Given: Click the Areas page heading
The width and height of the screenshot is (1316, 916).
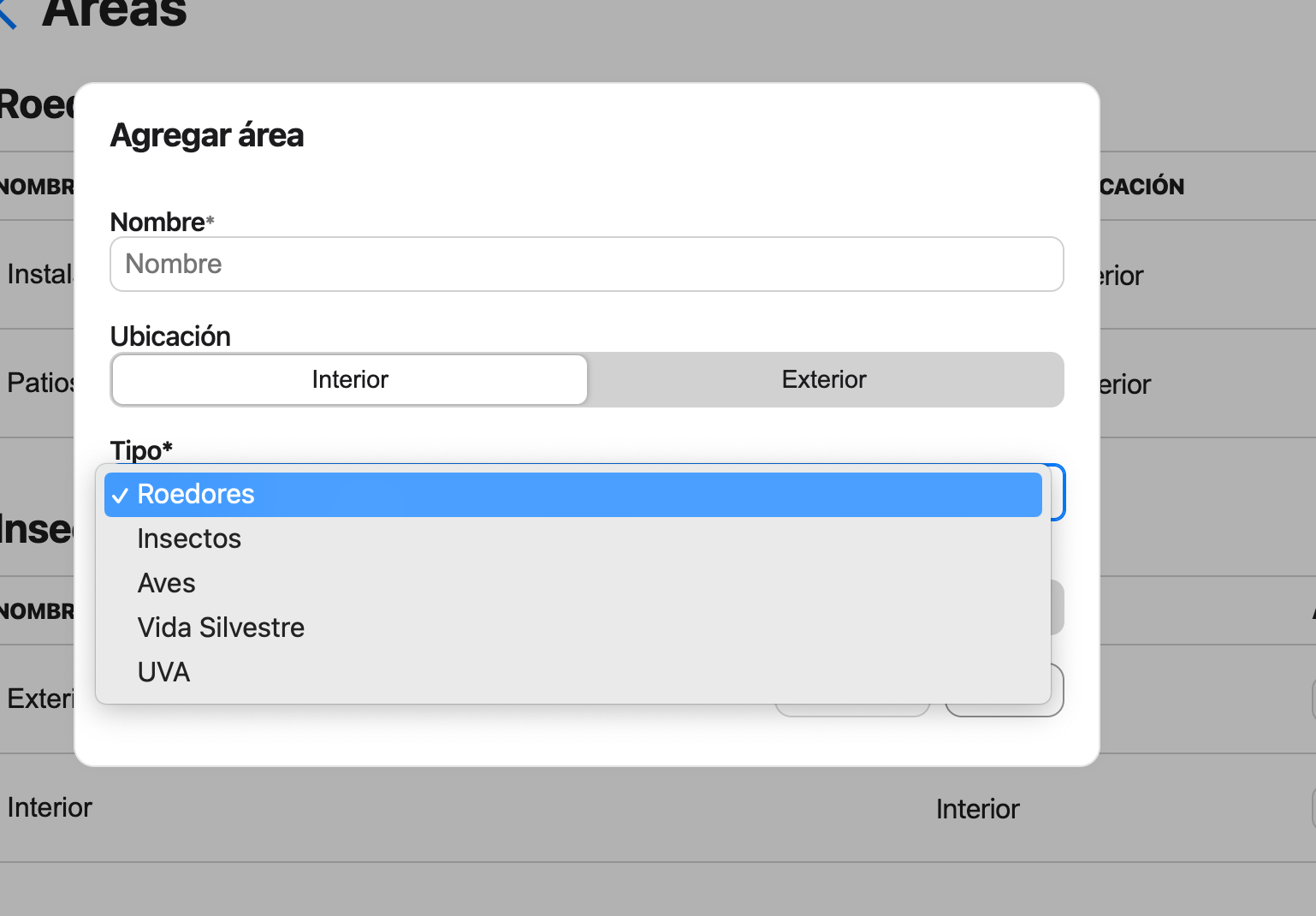Looking at the screenshot, I should 115,14.
